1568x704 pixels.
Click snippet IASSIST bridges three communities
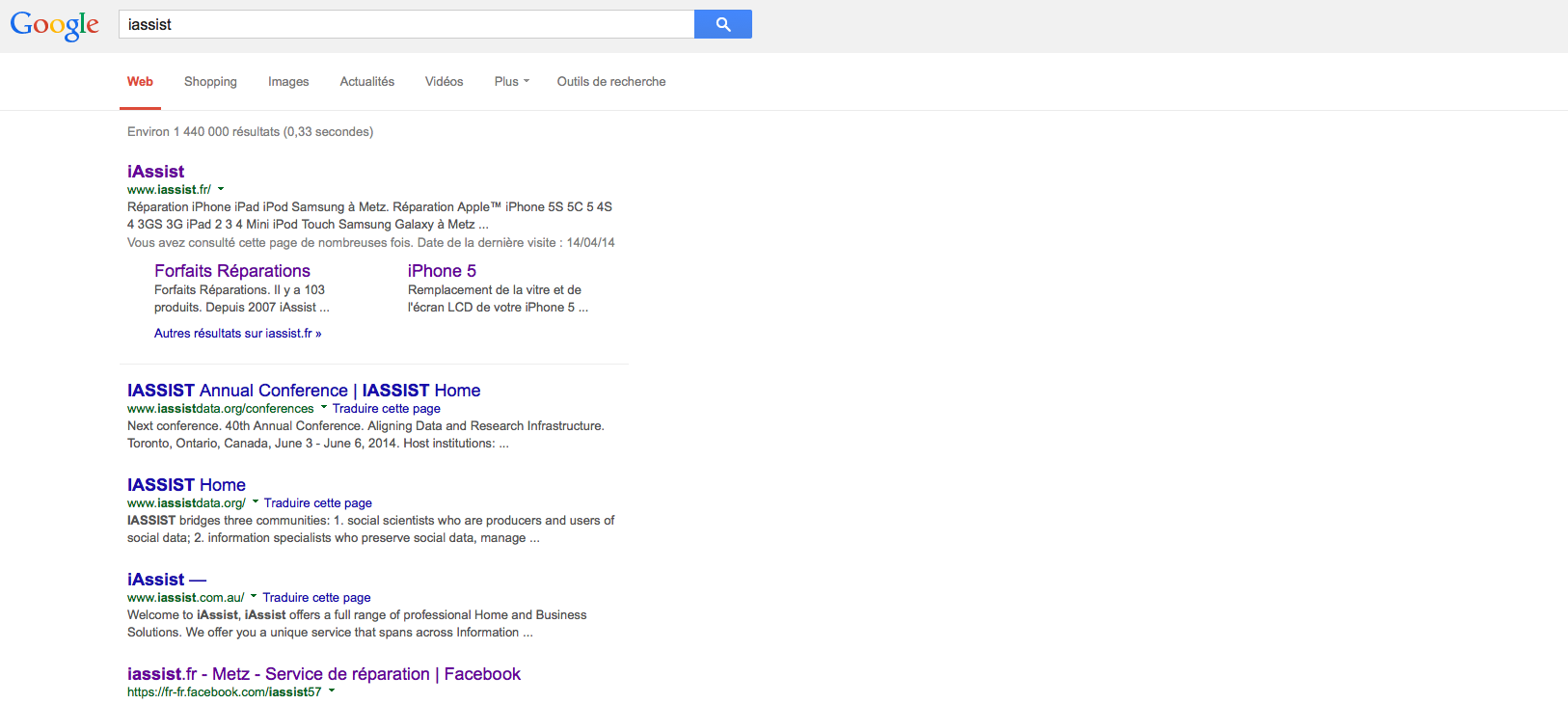click(x=371, y=529)
